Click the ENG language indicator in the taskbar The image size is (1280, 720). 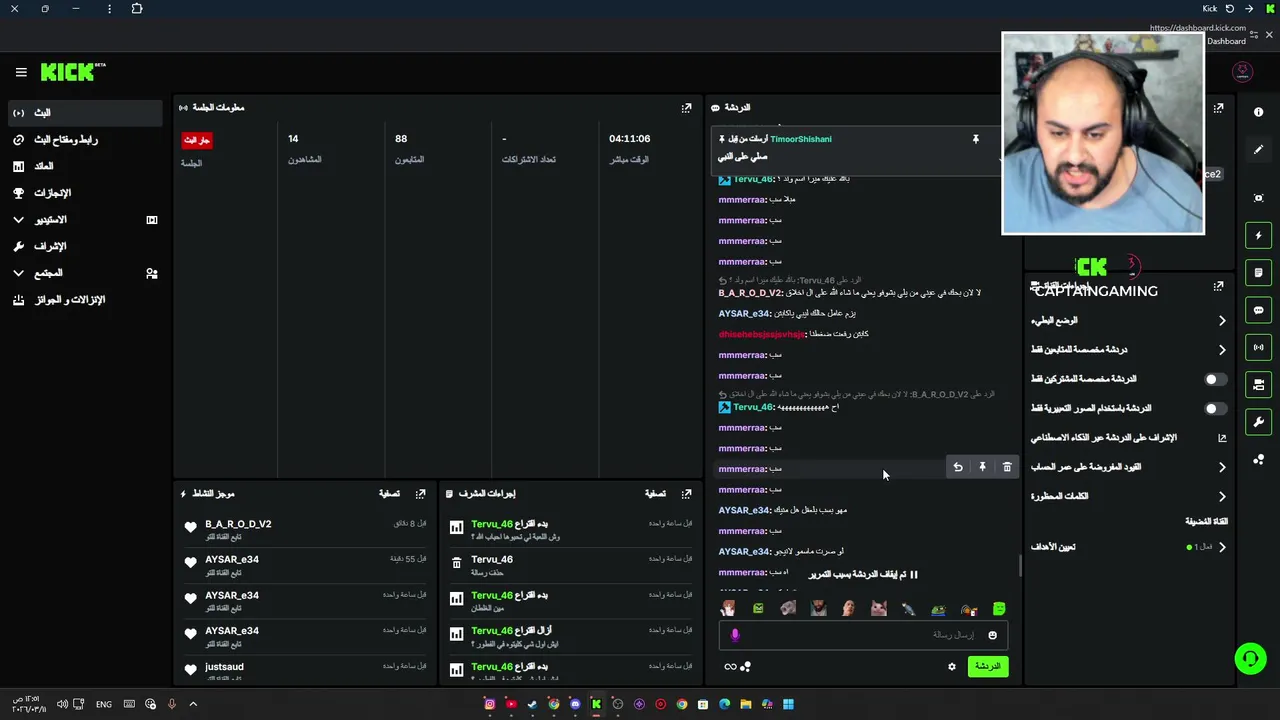click(x=104, y=705)
